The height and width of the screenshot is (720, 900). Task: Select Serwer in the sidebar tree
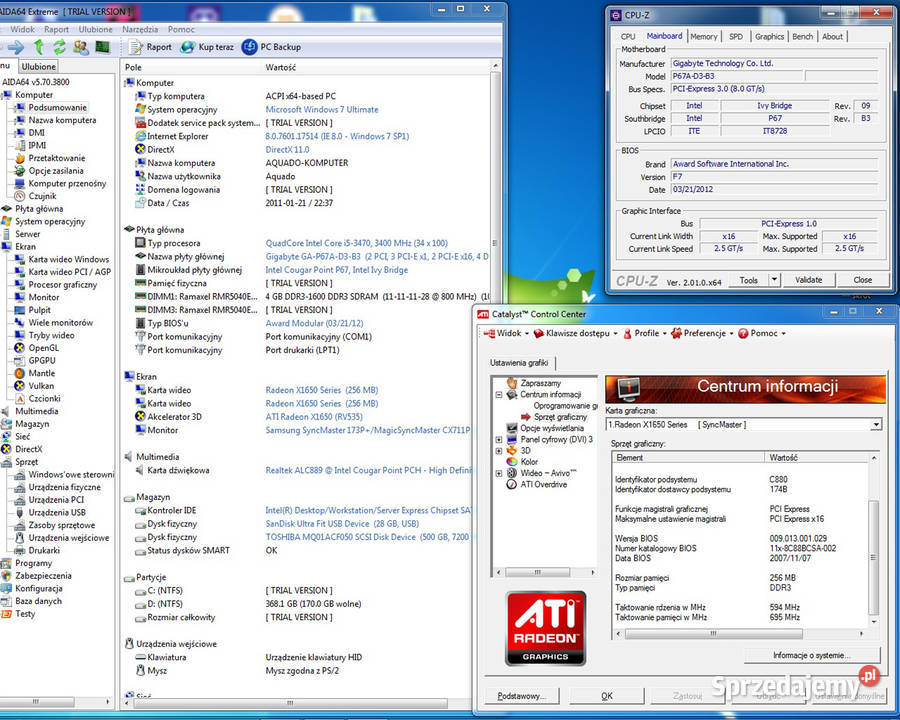[28, 234]
